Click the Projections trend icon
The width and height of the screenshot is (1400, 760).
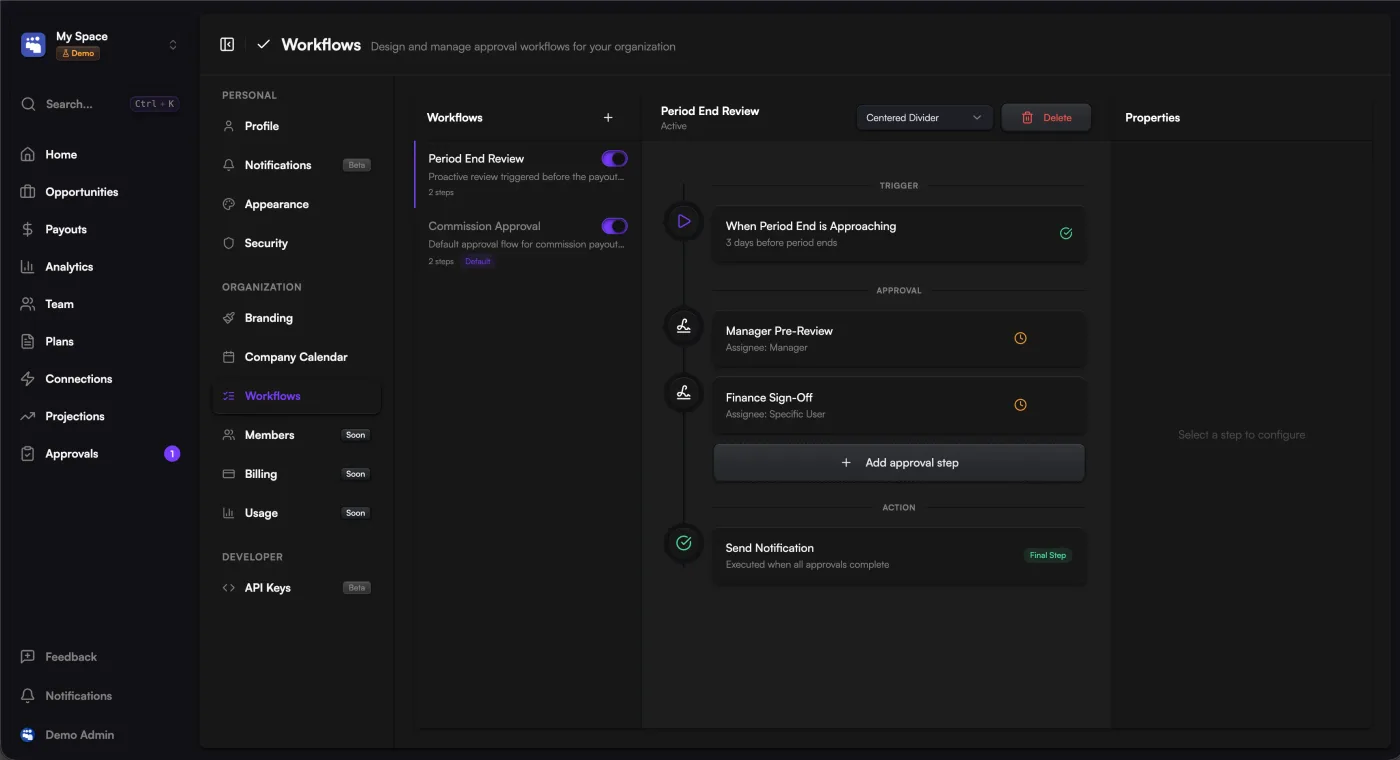click(28, 416)
